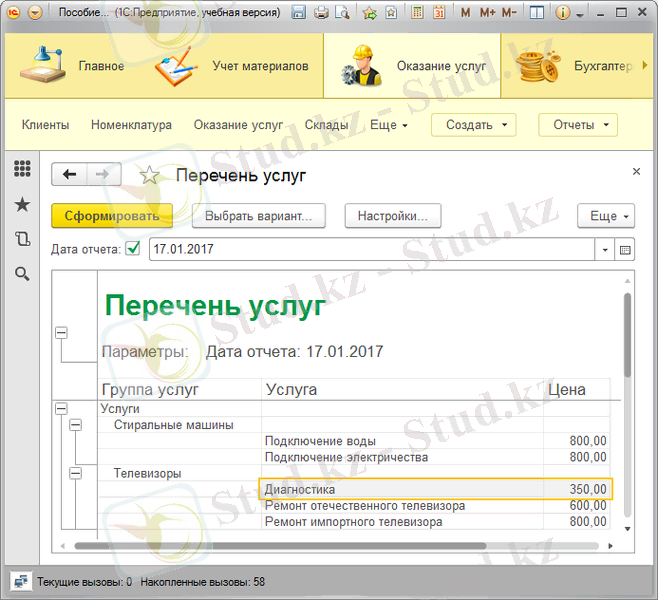
Task: Open date picker calendar for report date
Action: pos(626,249)
